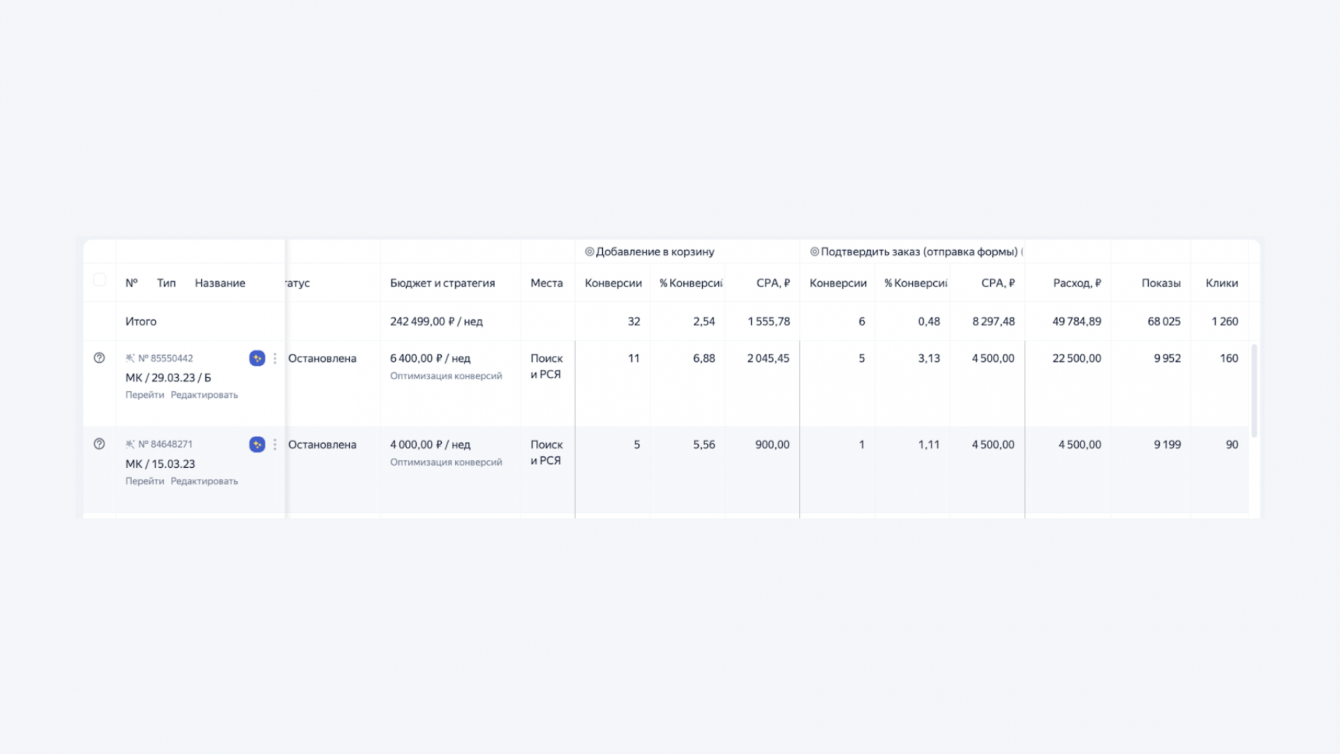Click the question mark icon for campaign 84648271
Screen dimensions: 1340x754
coord(99,444)
